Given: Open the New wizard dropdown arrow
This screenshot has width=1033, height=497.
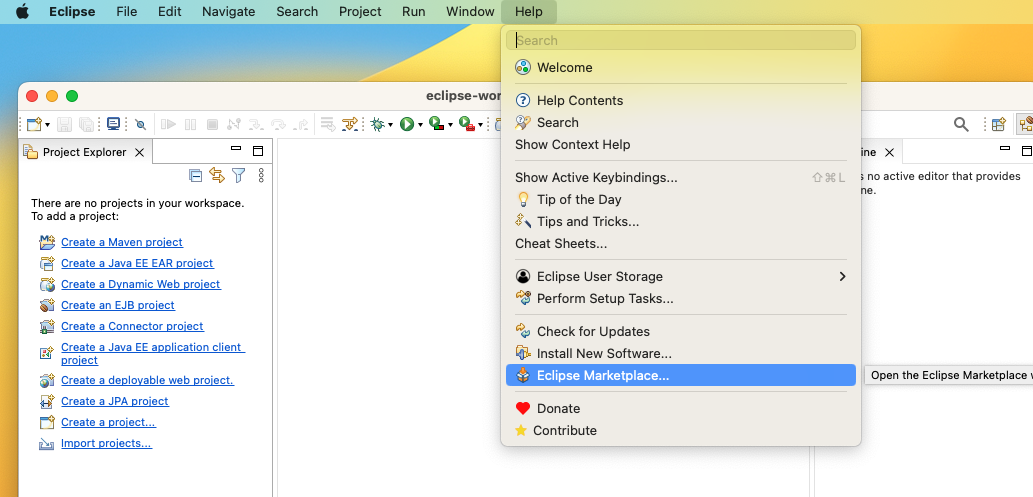Looking at the screenshot, I should click(47, 125).
